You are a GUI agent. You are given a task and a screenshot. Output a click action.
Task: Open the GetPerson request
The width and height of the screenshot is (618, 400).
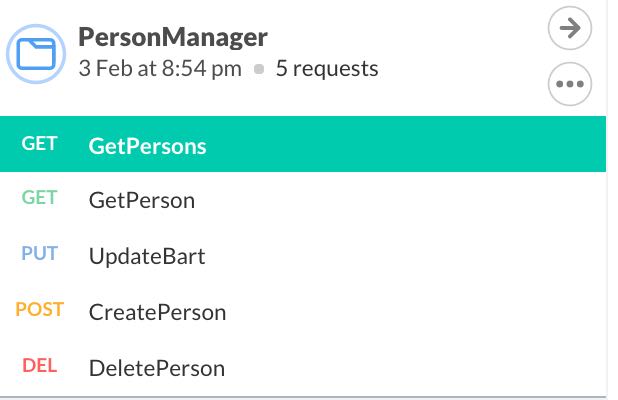tap(141, 200)
